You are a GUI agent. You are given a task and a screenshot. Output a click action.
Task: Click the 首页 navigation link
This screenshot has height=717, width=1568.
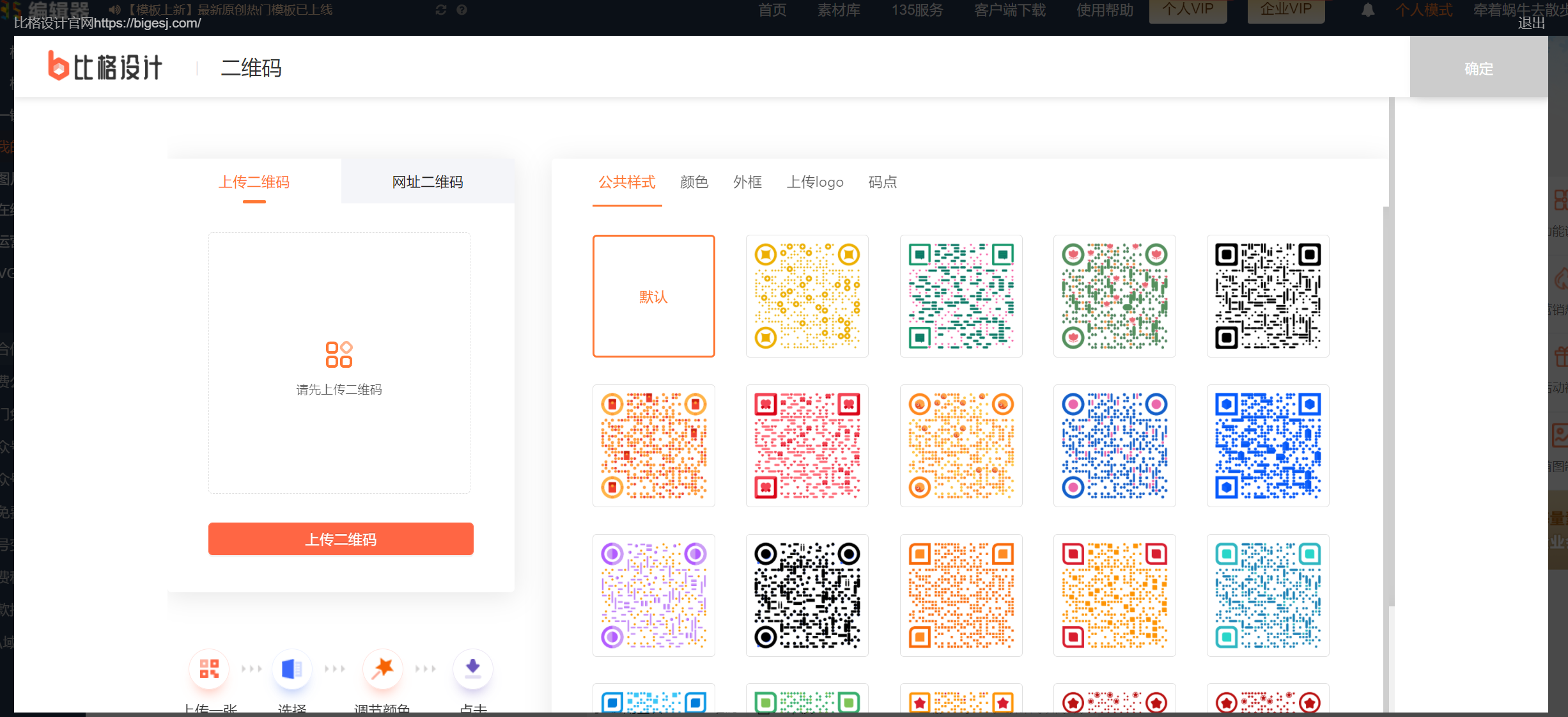(x=772, y=10)
